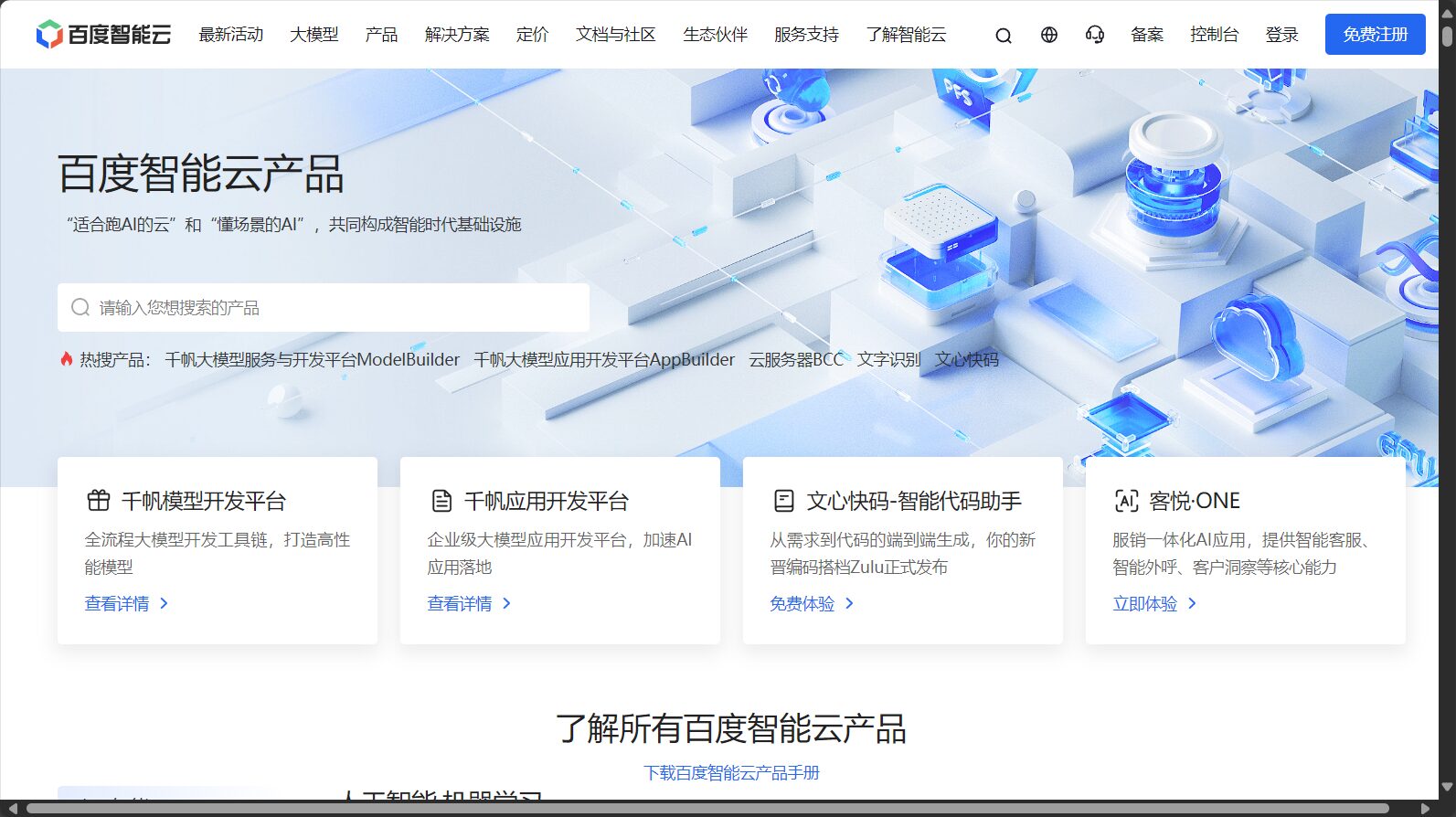Select hot search 千帆大模型应用开发平台AppBuilder
This screenshot has width=1456, height=817.
tap(604, 359)
